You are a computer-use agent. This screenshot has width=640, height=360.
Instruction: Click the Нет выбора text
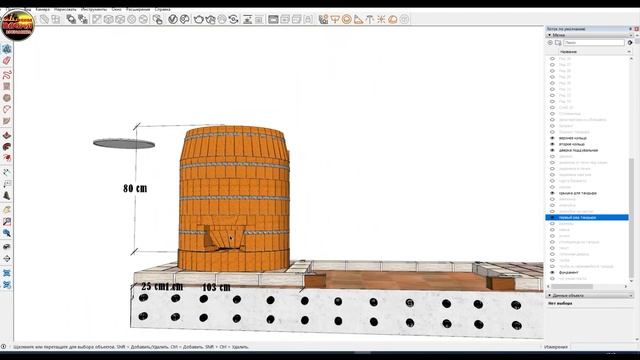point(560,304)
